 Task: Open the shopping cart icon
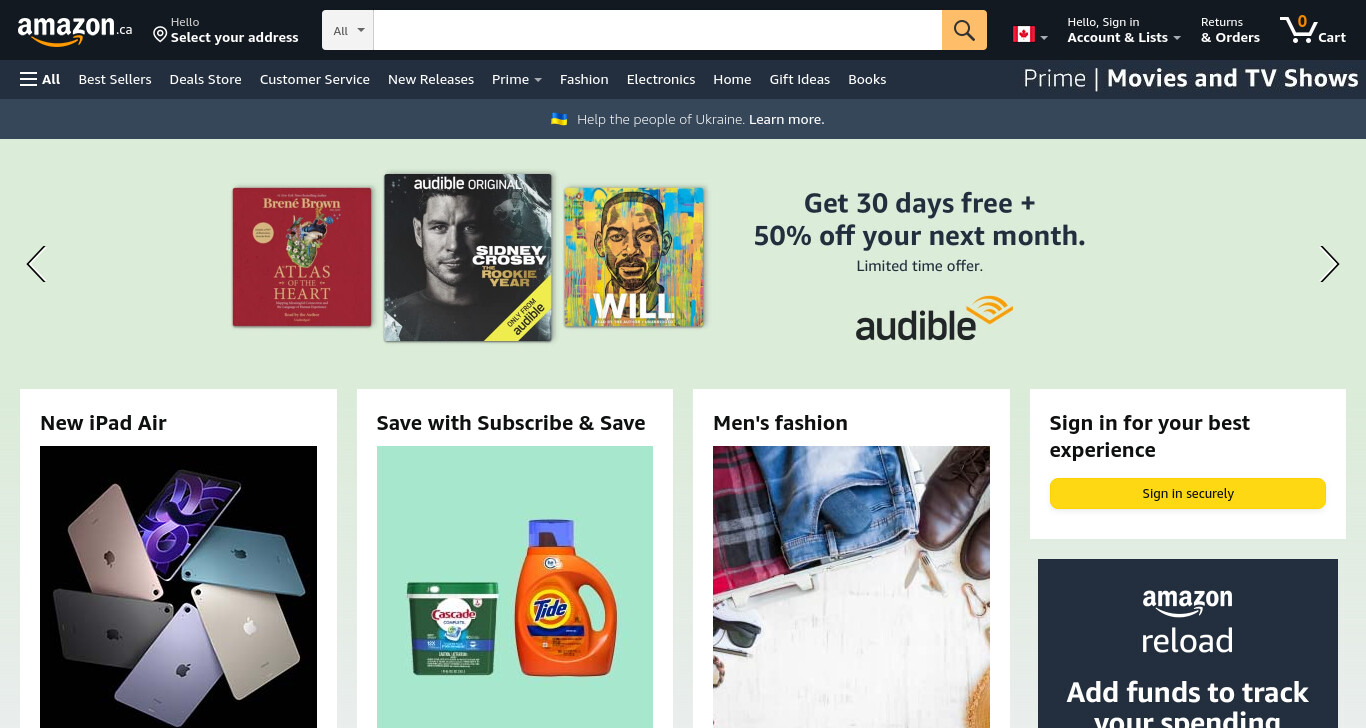coord(1312,30)
